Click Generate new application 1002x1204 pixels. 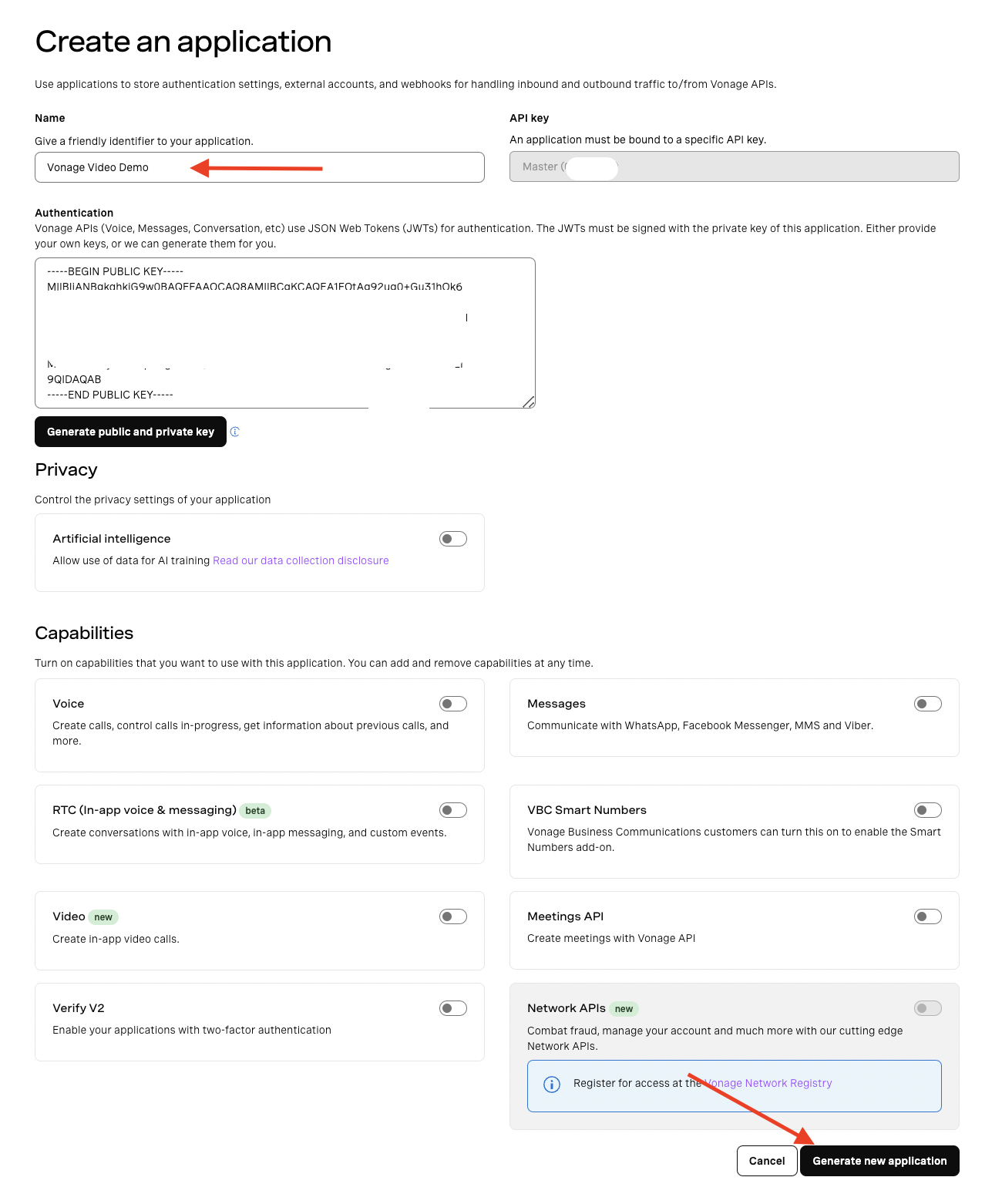click(879, 1160)
